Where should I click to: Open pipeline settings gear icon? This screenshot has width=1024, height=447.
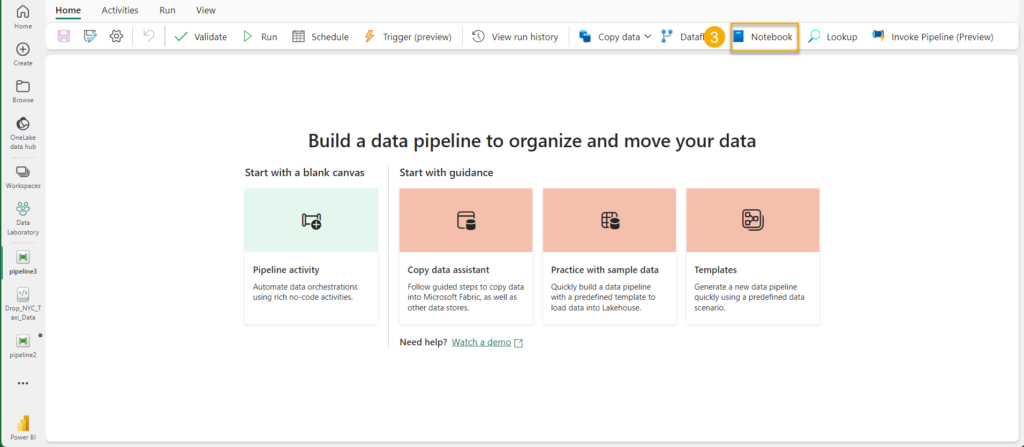tap(116, 37)
